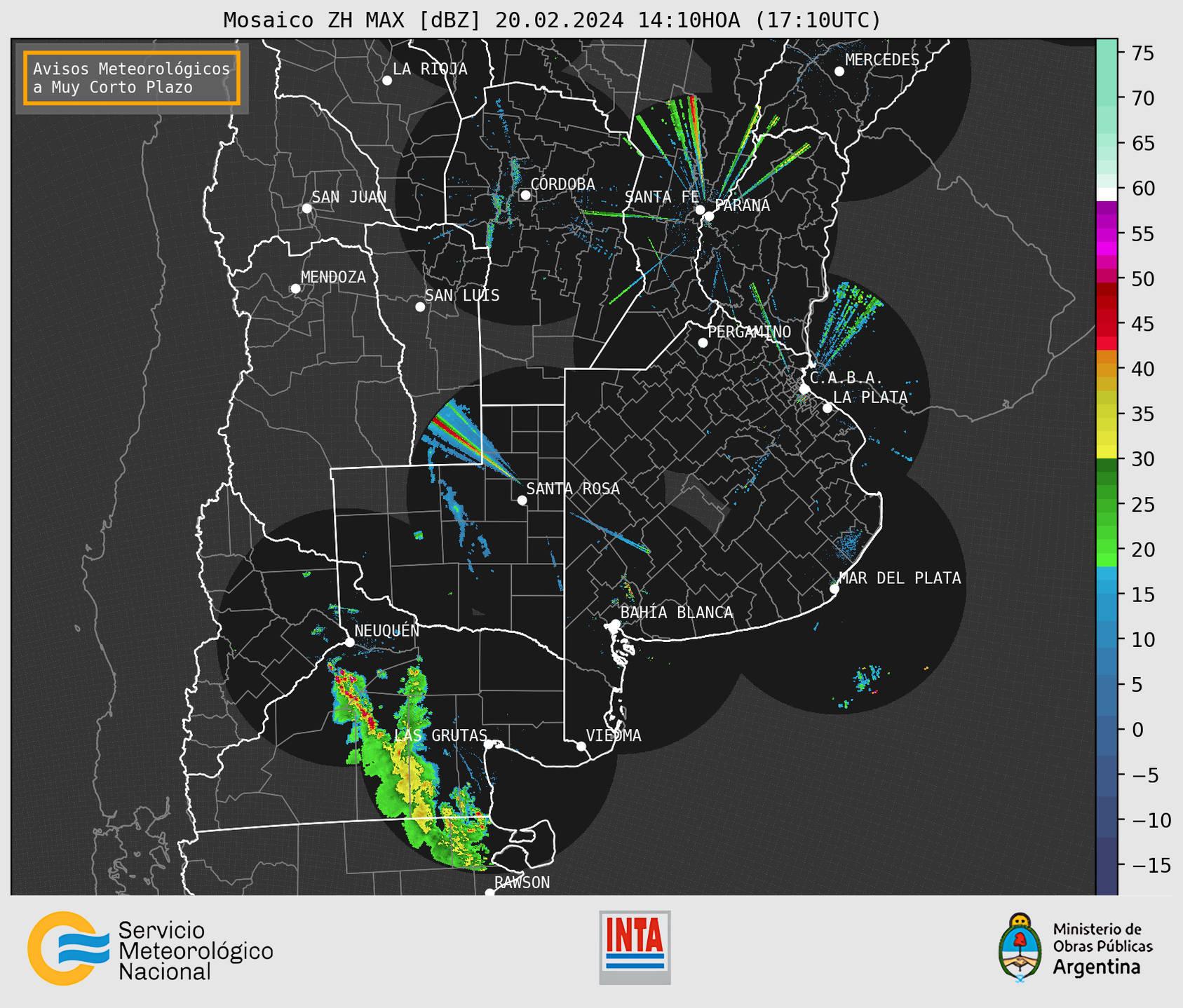The height and width of the screenshot is (1008, 1183).
Task: Click the PERGAMINO city marker dot
Action: [703, 343]
